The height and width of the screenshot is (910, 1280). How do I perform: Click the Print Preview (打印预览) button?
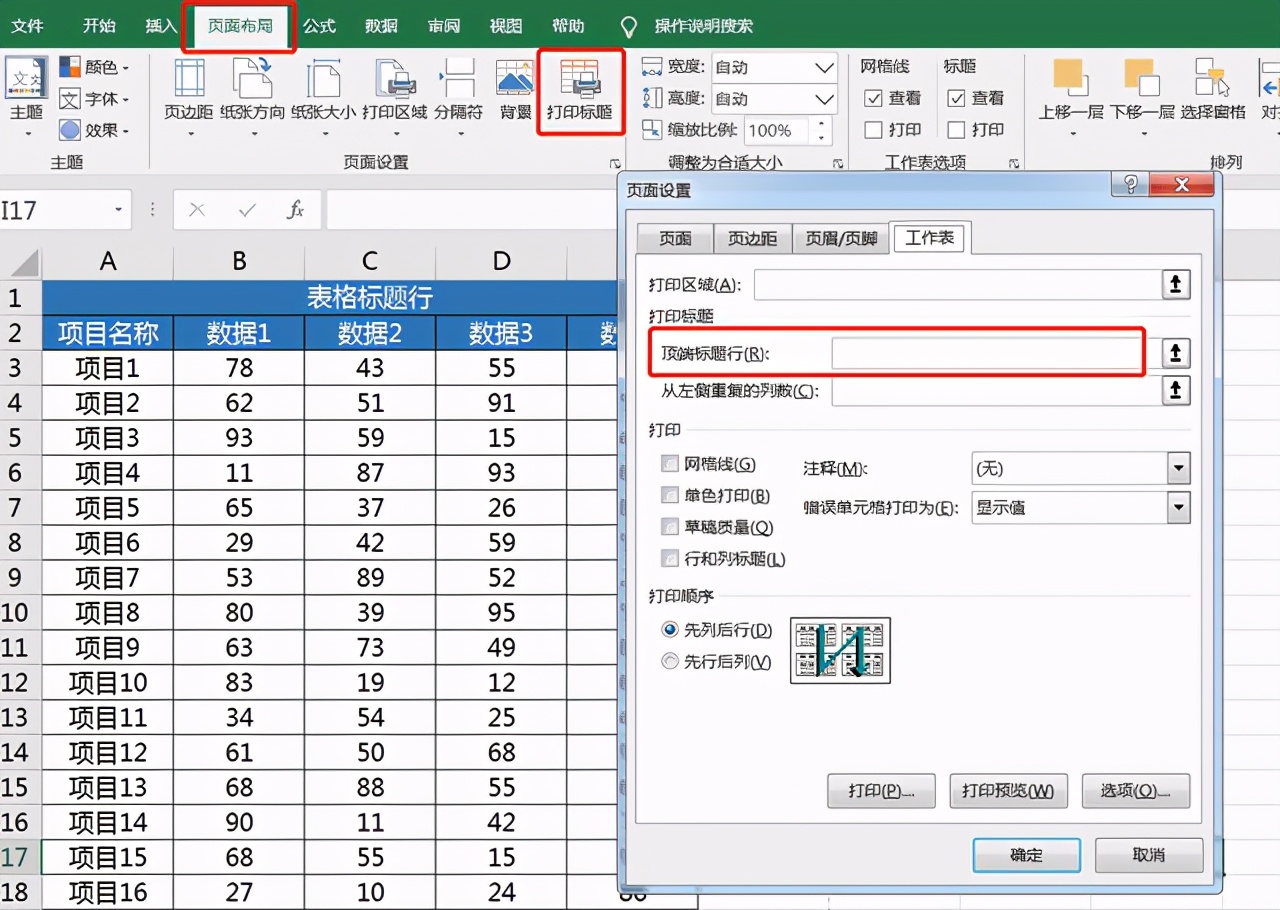click(1008, 791)
